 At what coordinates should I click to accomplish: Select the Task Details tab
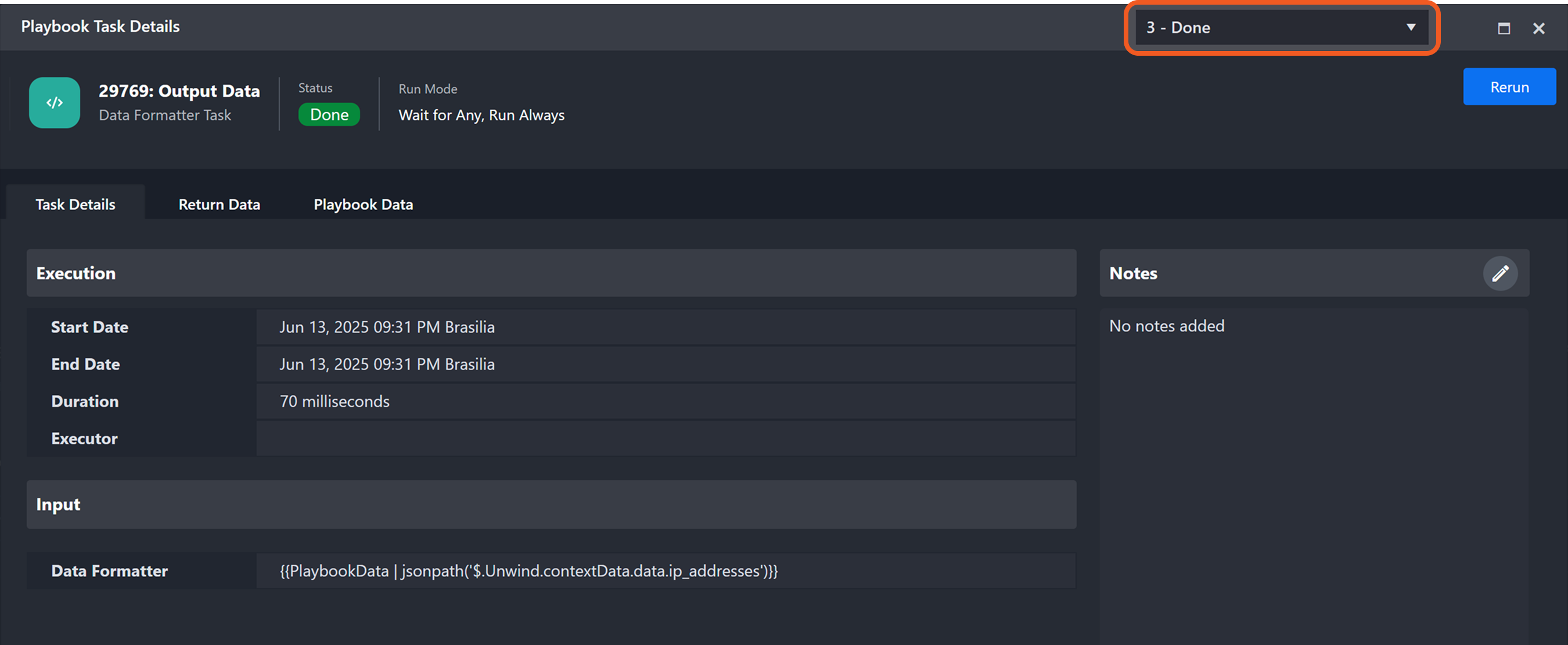(x=75, y=204)
